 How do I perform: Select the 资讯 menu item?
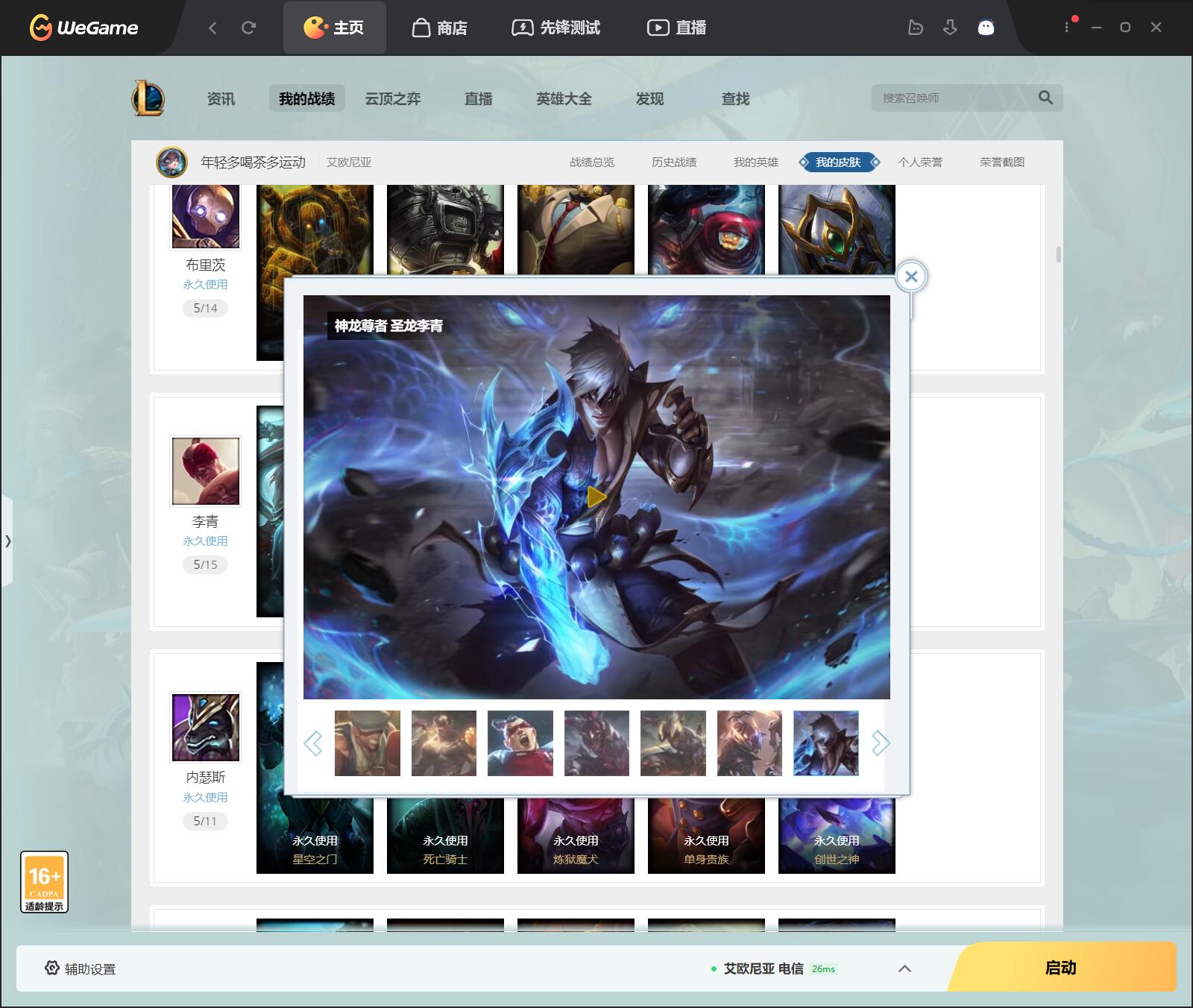221,98
